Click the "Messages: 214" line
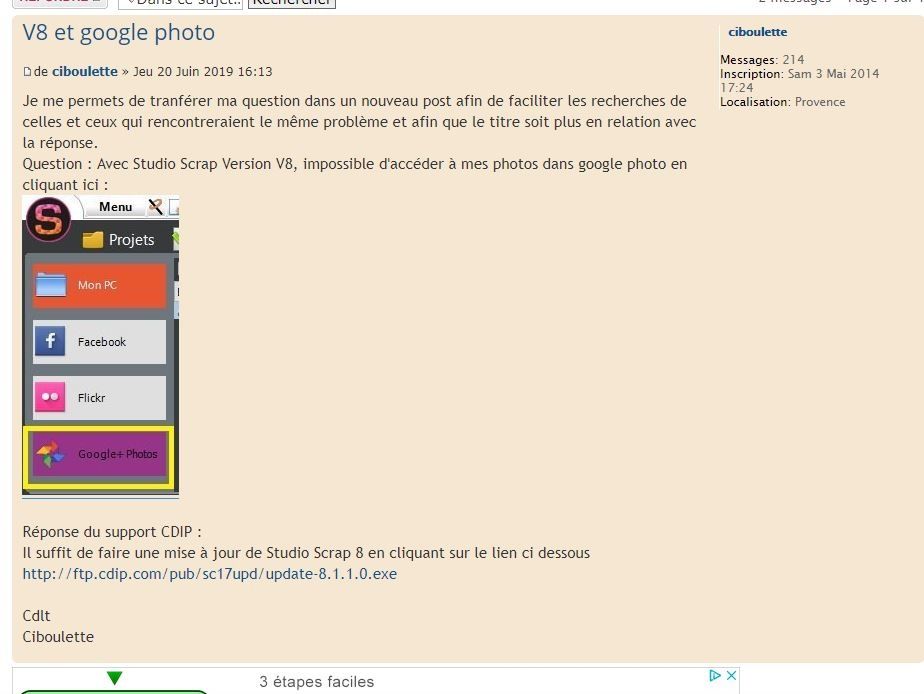 (762, 60)
